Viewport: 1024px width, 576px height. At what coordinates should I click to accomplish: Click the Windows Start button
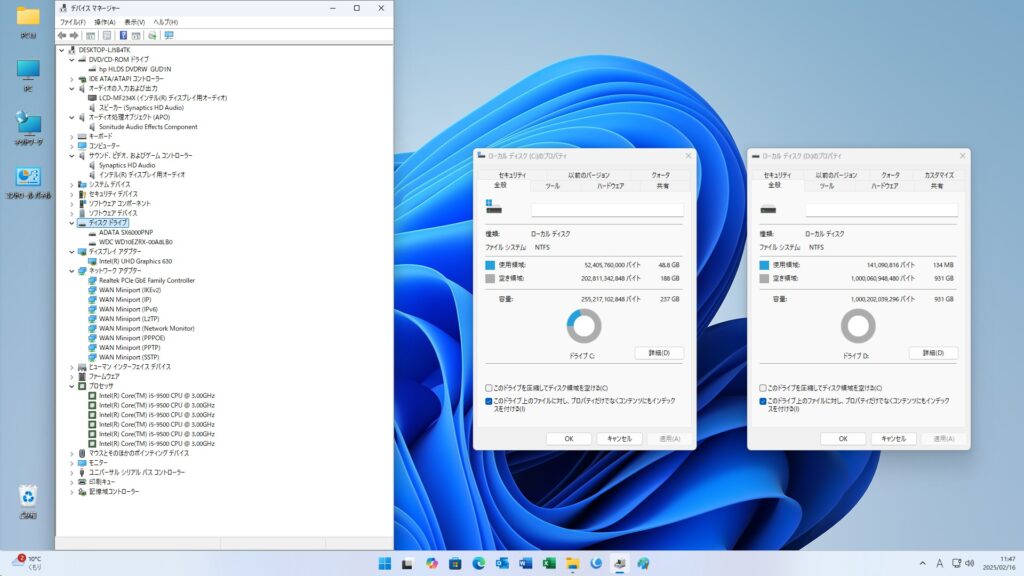(384, 563)
